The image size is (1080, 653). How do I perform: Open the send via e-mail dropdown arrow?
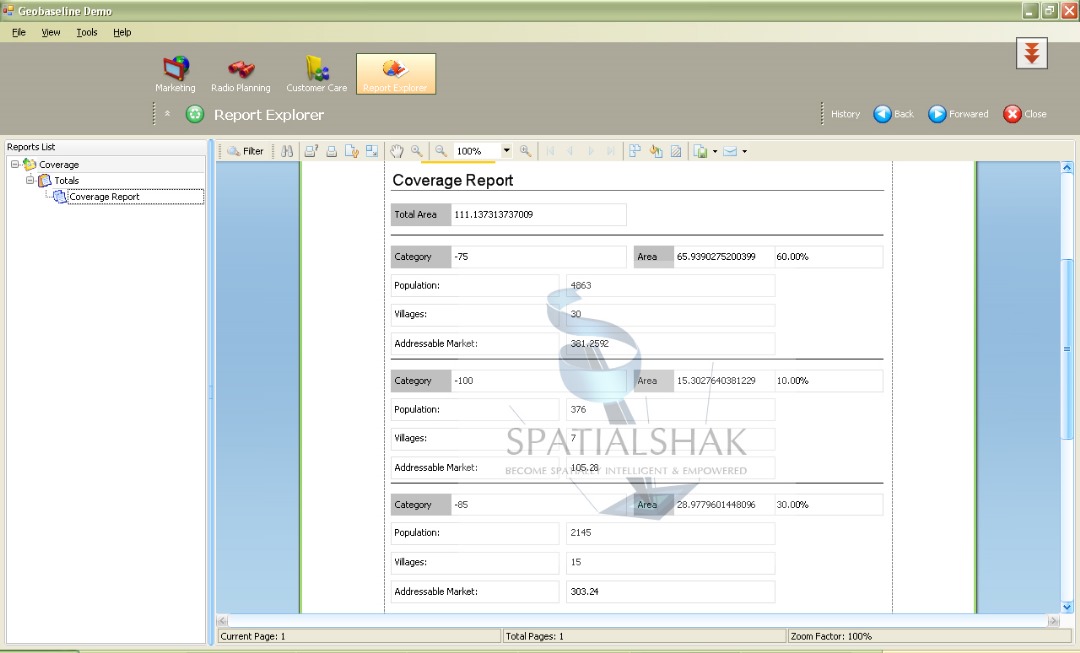coord(744,152)
